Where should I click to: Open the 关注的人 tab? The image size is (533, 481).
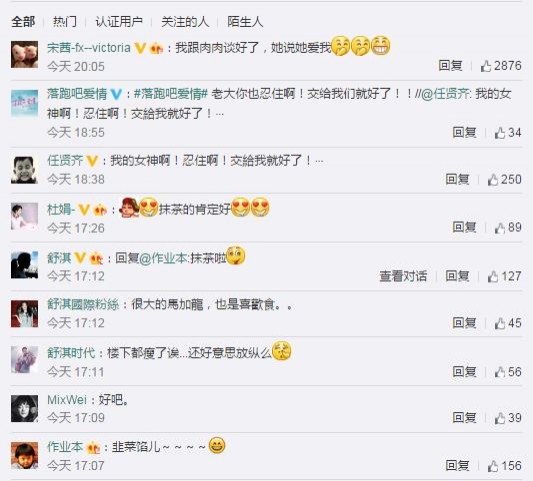185,22
